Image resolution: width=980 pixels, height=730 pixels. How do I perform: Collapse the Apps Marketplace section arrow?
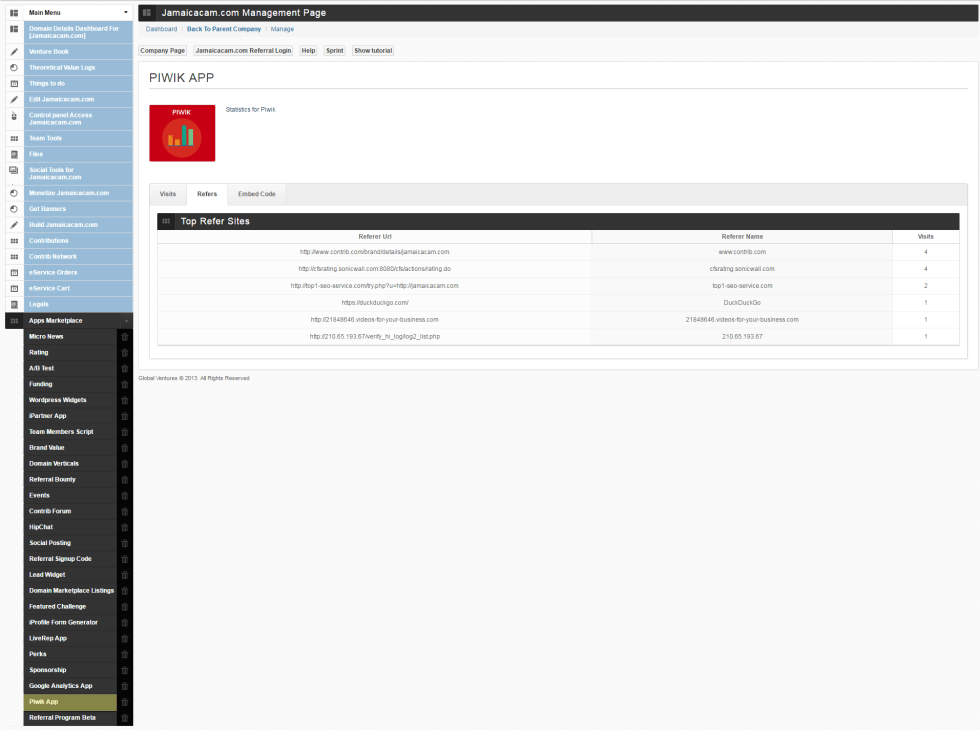[x=126, y=321]
